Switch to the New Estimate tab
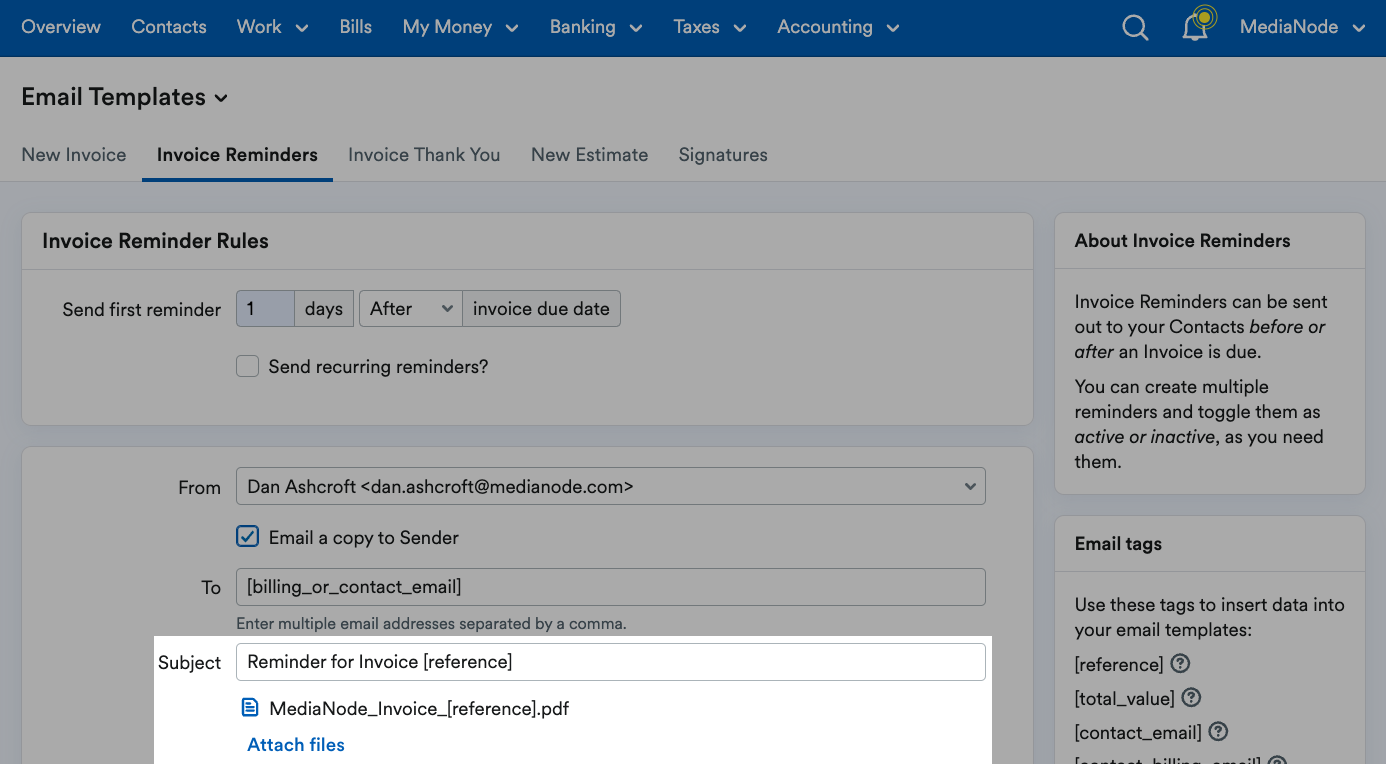Screen dimensions: 1386x764 589,155
